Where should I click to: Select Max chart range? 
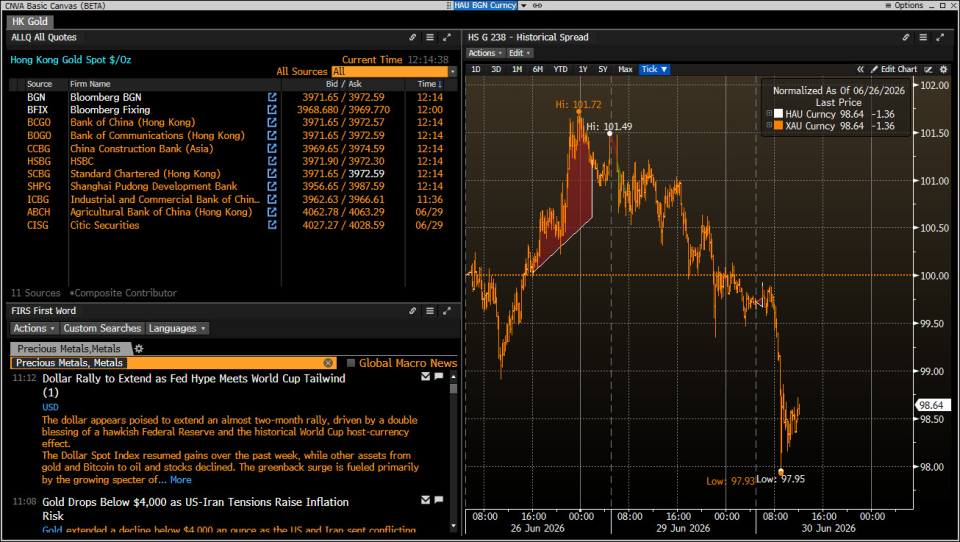625,69
